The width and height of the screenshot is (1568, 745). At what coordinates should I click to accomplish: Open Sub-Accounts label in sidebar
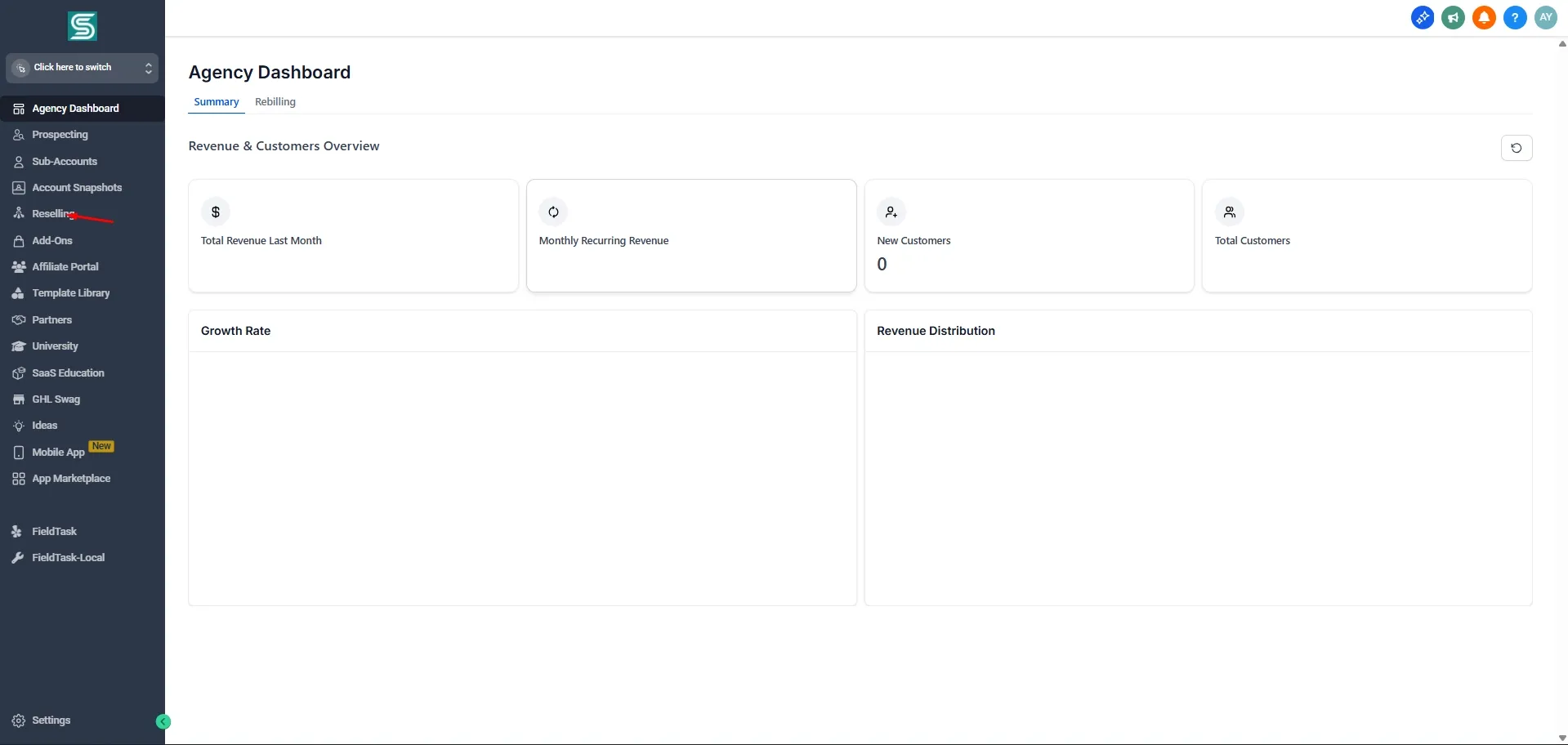pos(65,162)
